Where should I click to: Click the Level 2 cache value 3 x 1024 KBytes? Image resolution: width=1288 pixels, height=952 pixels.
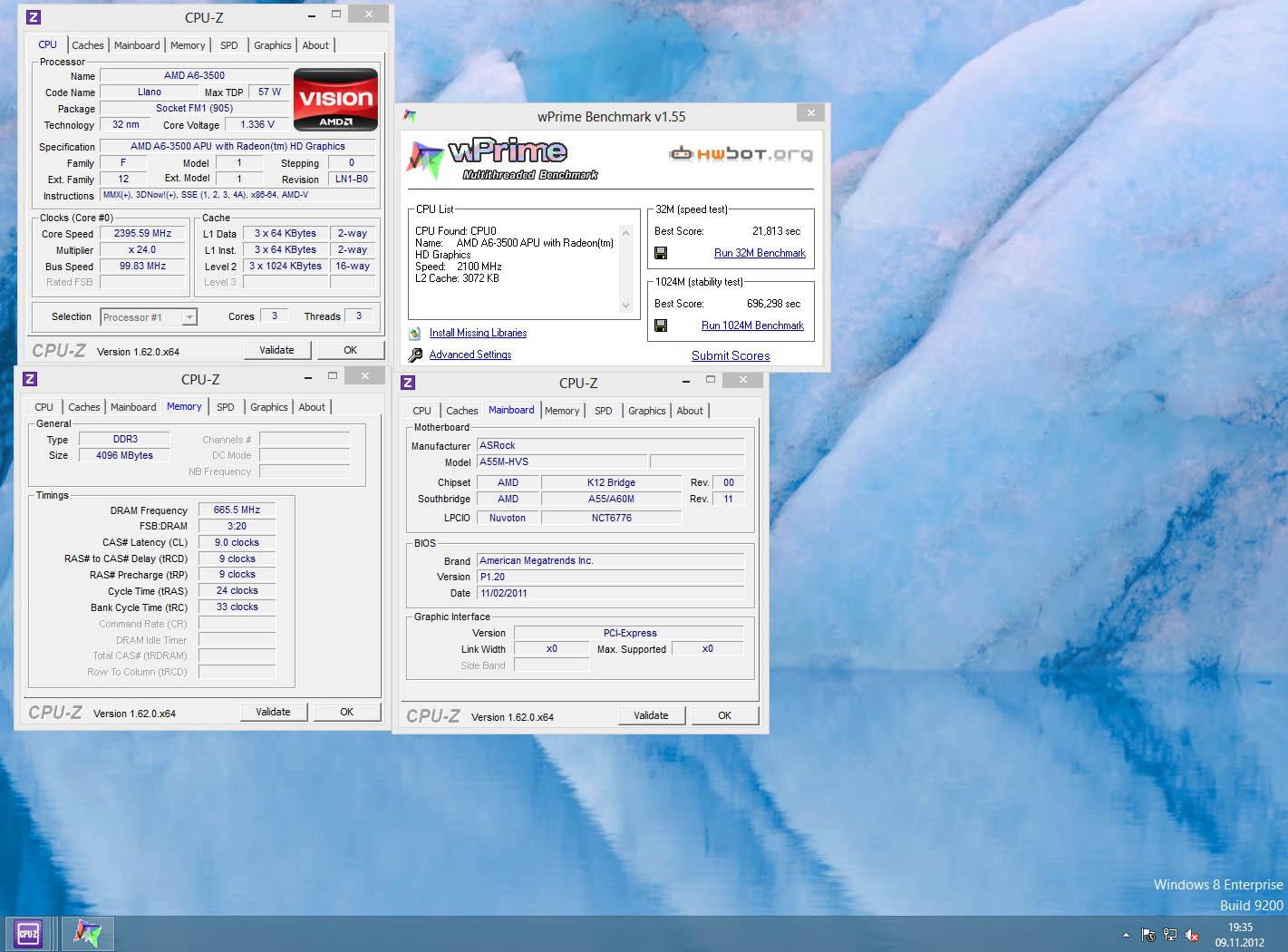pos(286,266)
